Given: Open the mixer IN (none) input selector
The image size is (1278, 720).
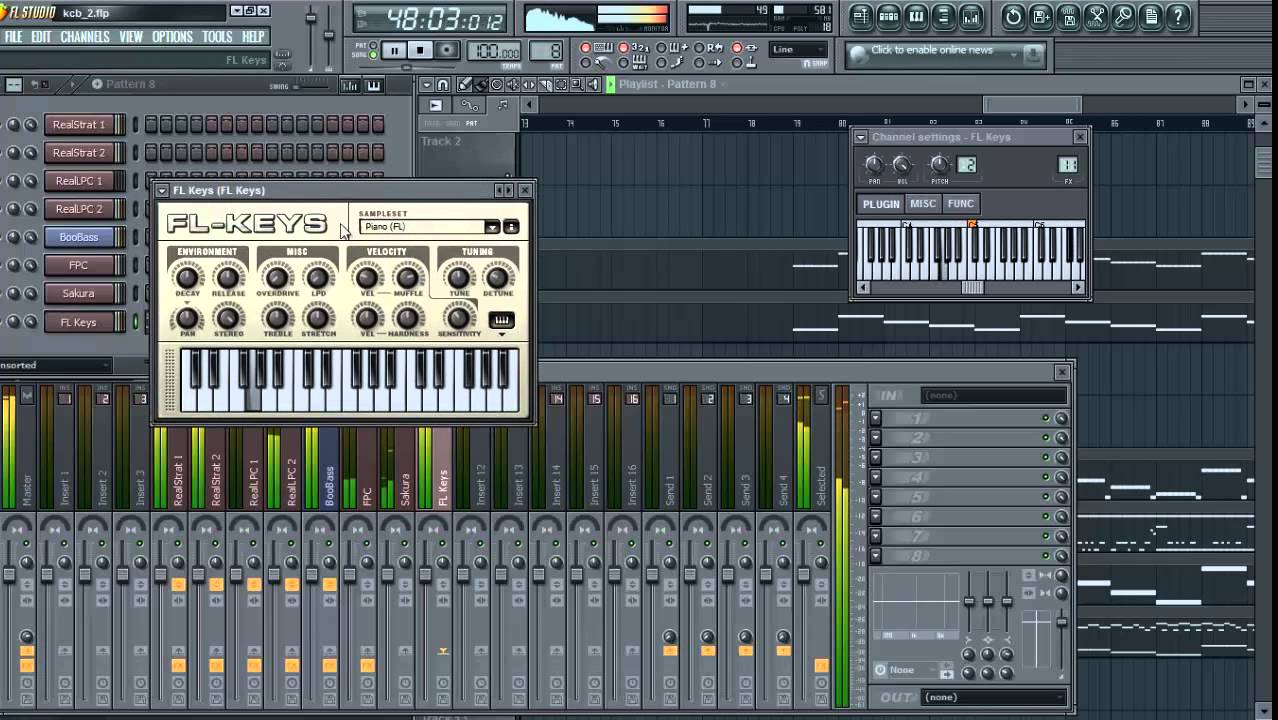Looking at the screenshot, I should [x=992, y=396].
